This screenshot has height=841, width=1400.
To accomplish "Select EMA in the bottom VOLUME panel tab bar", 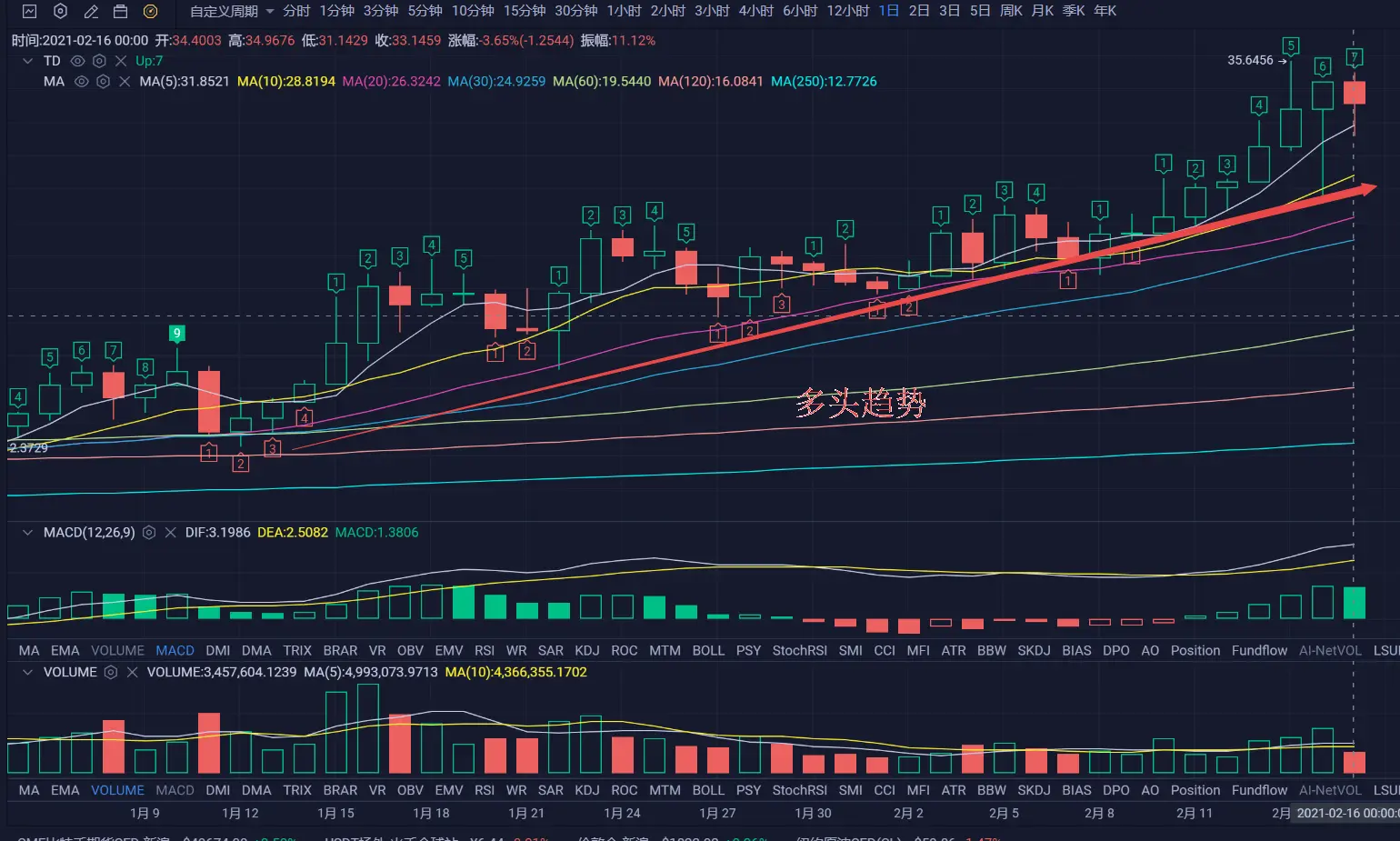I will (65, 790).
